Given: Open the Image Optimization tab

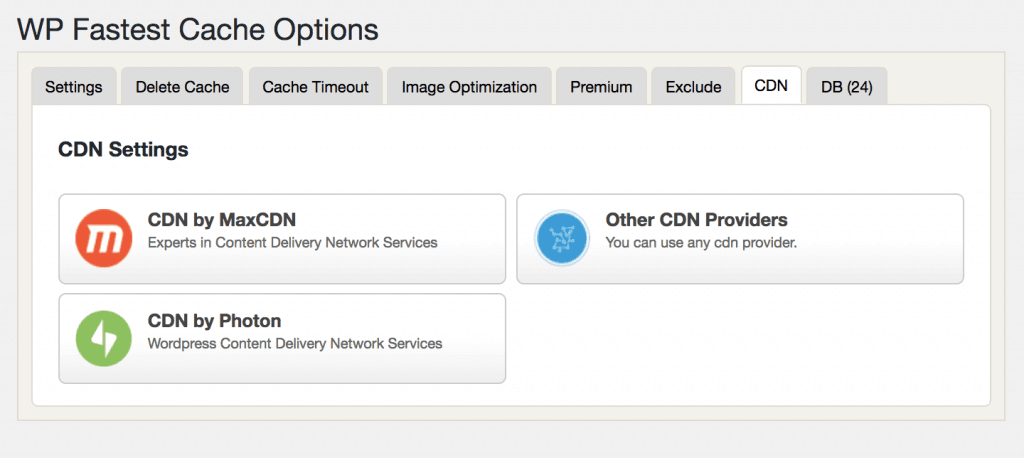Looking at the screenshot, I should click(469, 86).
